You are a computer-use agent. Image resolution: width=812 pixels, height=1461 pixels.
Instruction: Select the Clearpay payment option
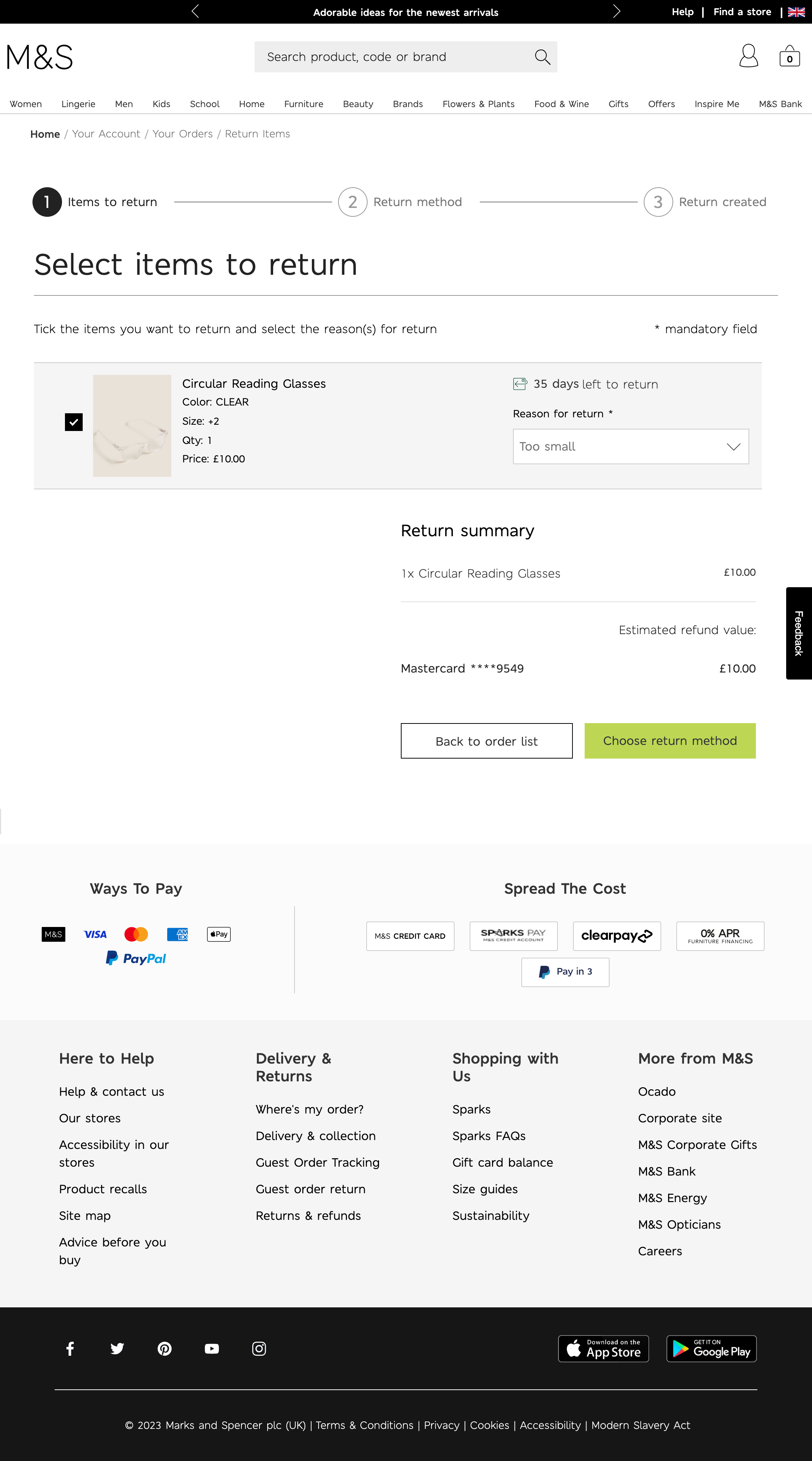[616, 936]
